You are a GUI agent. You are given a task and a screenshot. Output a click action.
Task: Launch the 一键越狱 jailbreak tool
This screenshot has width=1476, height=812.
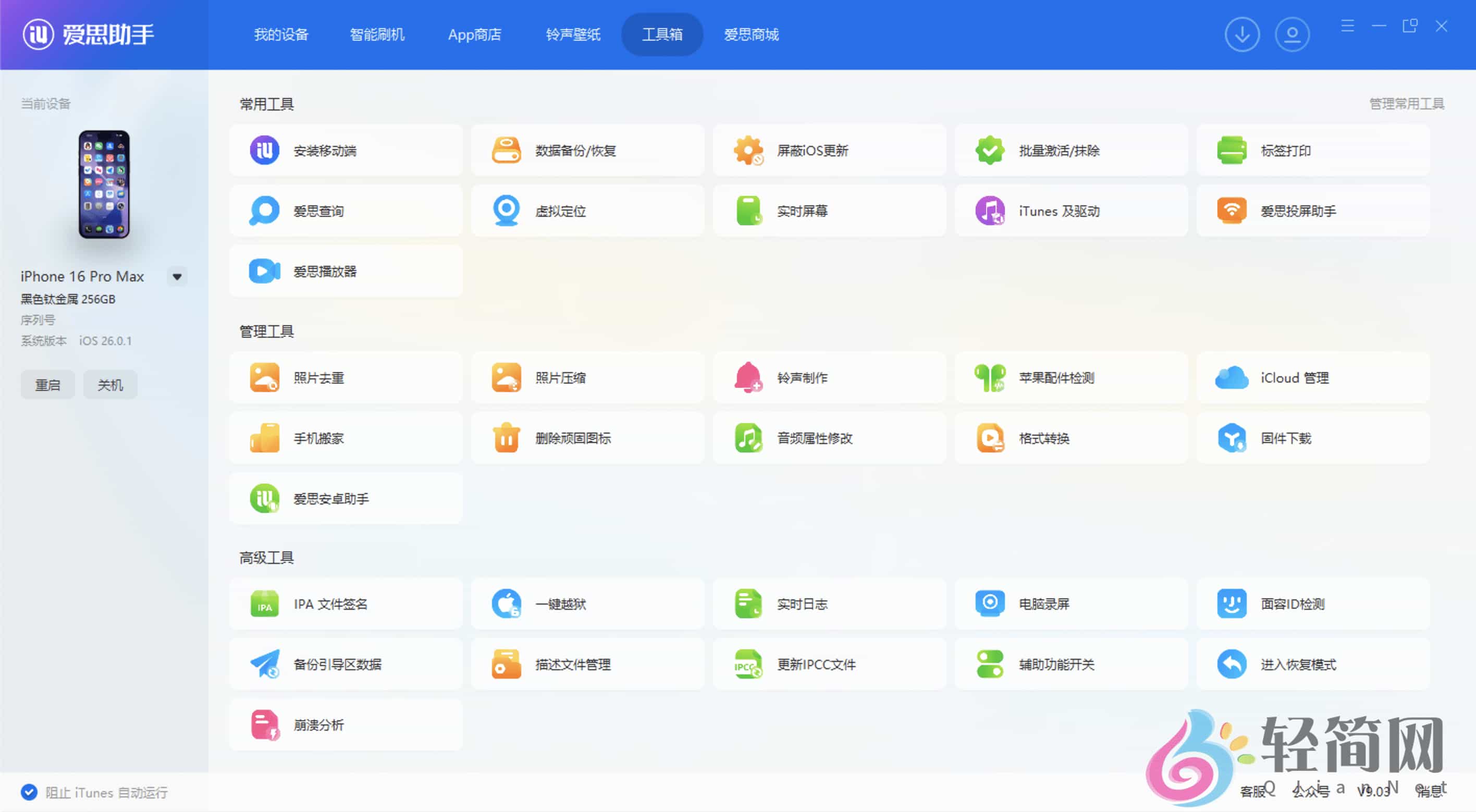tap(587, 604)
